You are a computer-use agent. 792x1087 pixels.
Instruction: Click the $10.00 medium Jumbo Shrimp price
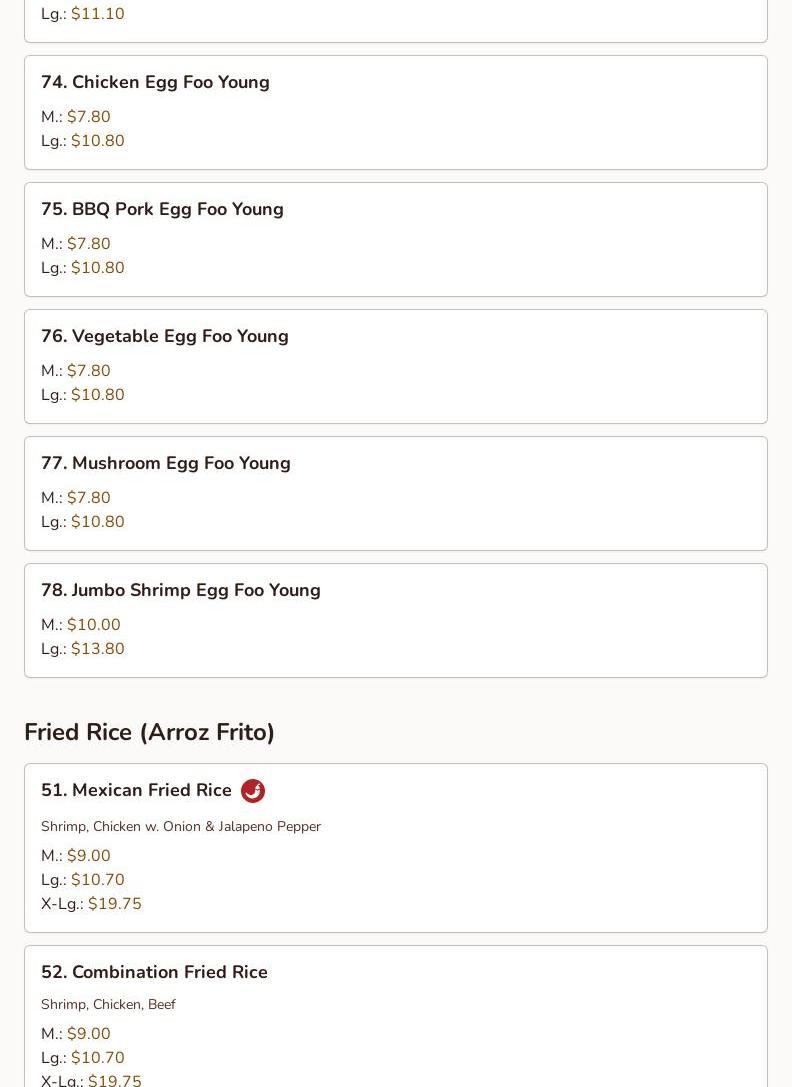[94, 625]
